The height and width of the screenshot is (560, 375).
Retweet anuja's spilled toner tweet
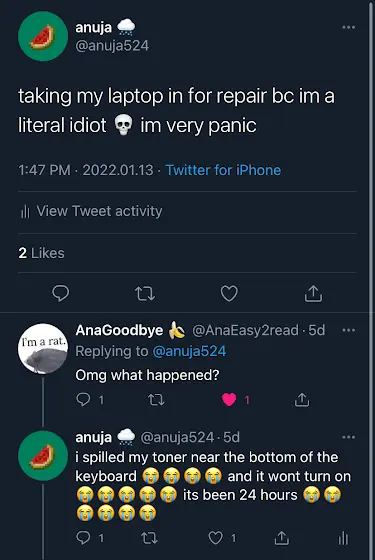pyautogui.click(x=149, y=538)
